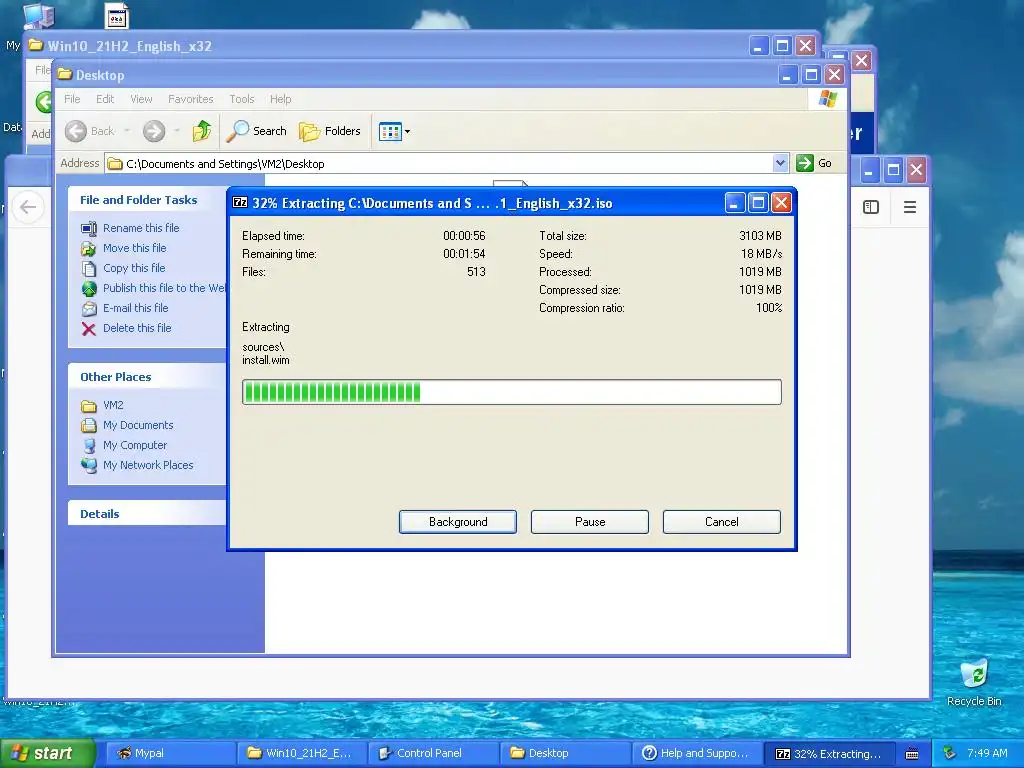Click the Go button
This screenshot has width=1024, height=768.
(x=814, y=163)
